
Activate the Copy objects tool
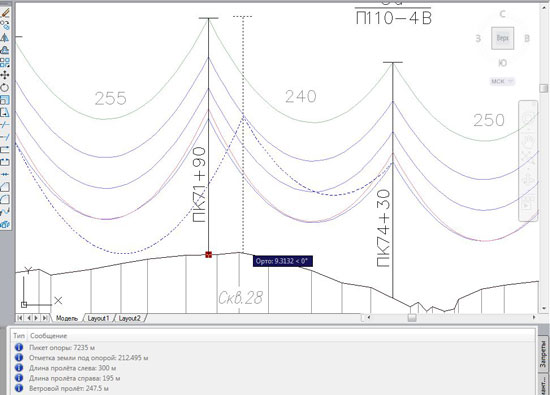(5, 25)
